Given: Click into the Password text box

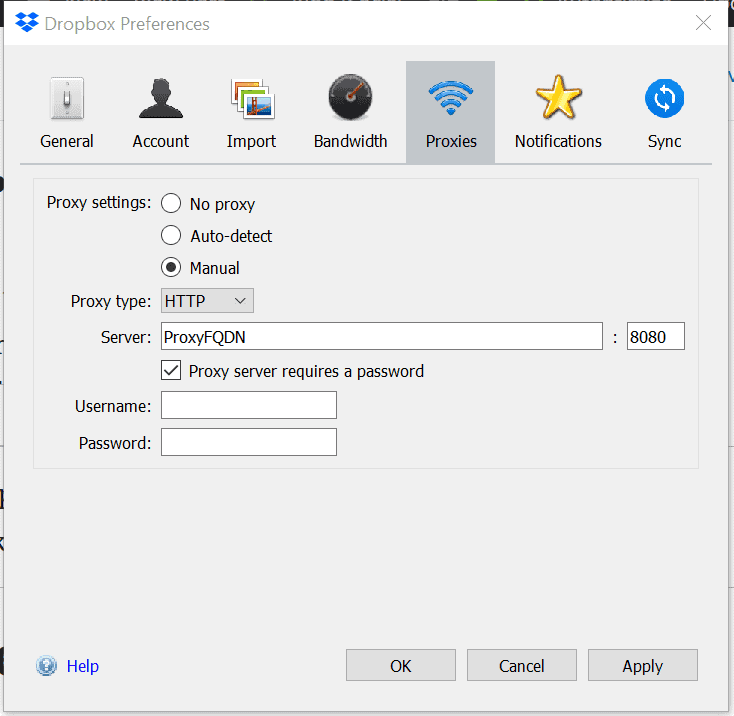Looking at the screenshot, I should click(x=248, y=442).
